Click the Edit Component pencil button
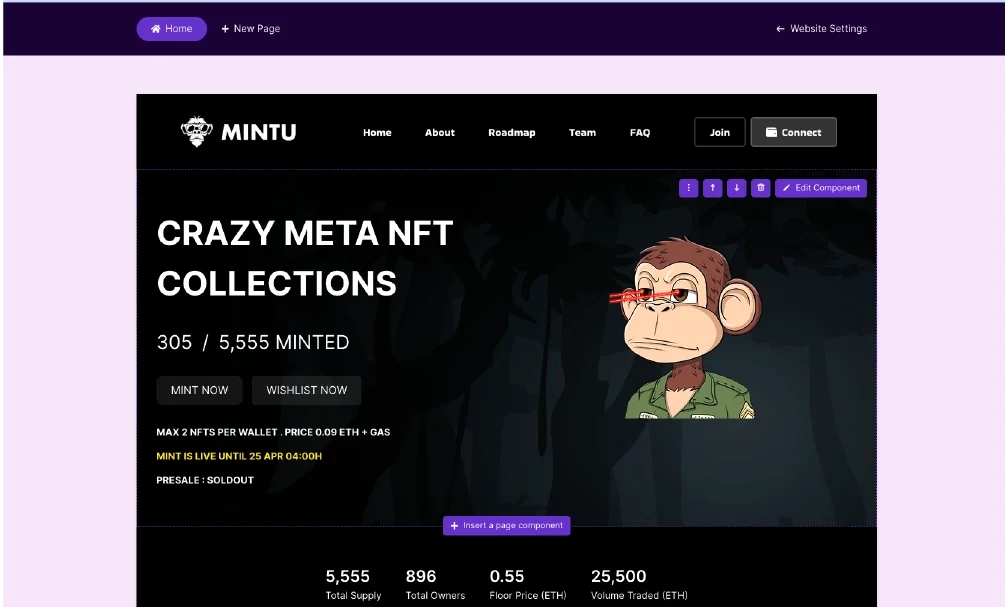 click(821, 188)
